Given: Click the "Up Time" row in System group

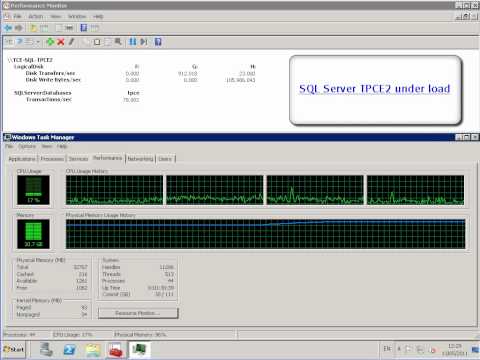Looking at the screenshot, I should pos(138,288).
